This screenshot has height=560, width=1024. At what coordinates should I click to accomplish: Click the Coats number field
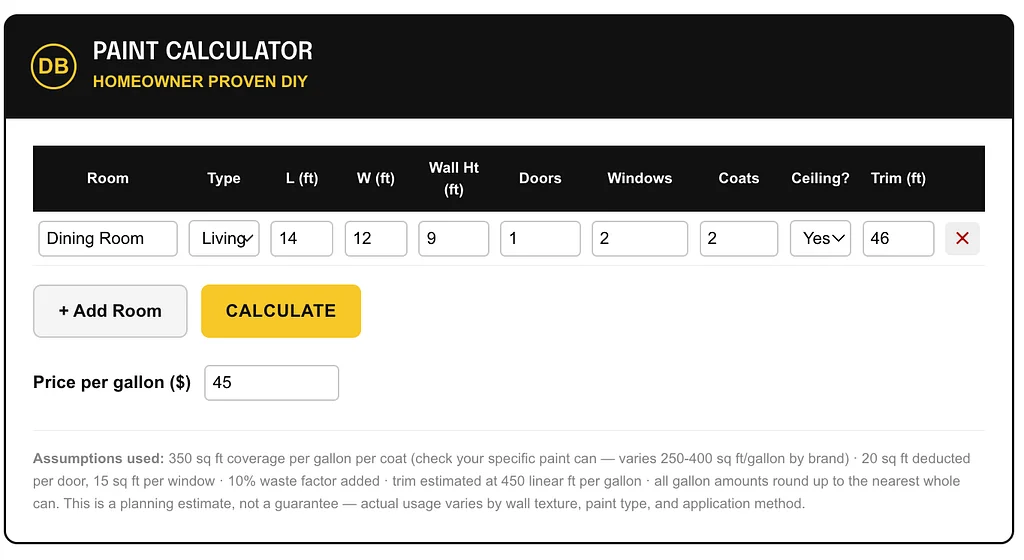pyautogui.click(x=739, y=238)
